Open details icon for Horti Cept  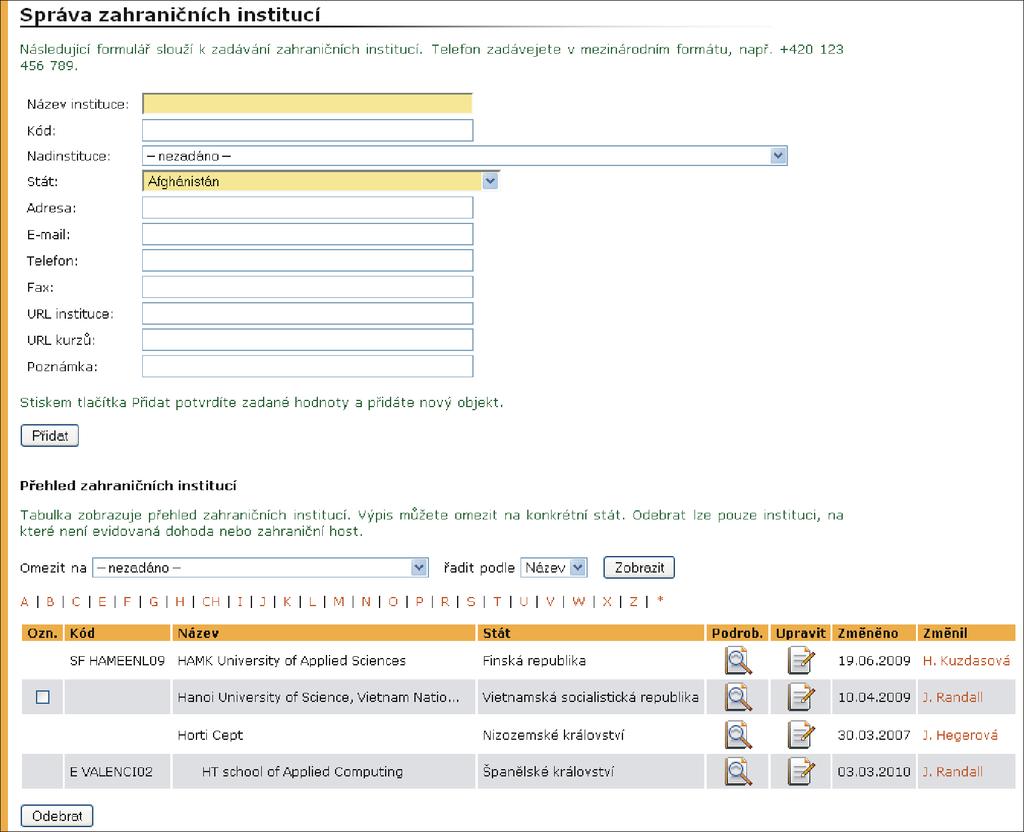pyautogui.click(x=738, y=735)
